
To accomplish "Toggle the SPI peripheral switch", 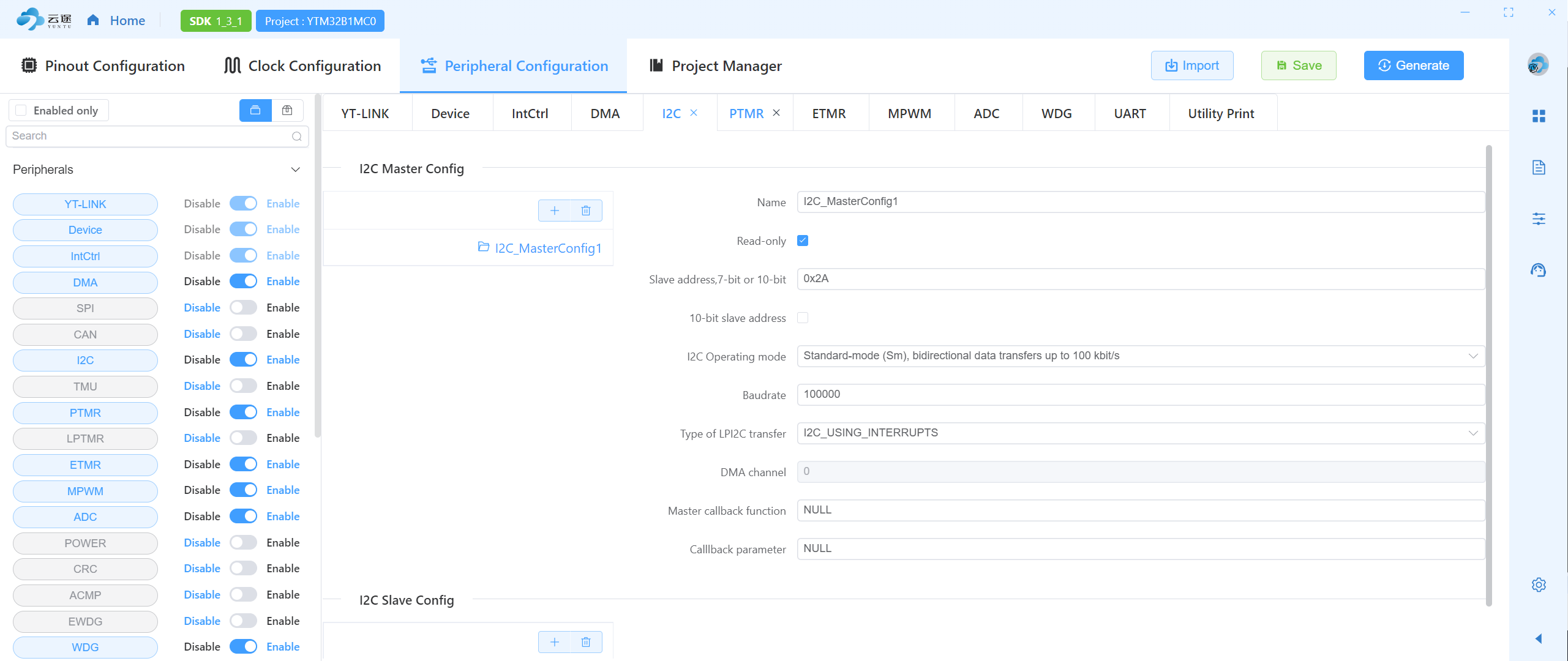I will [243, 308].
